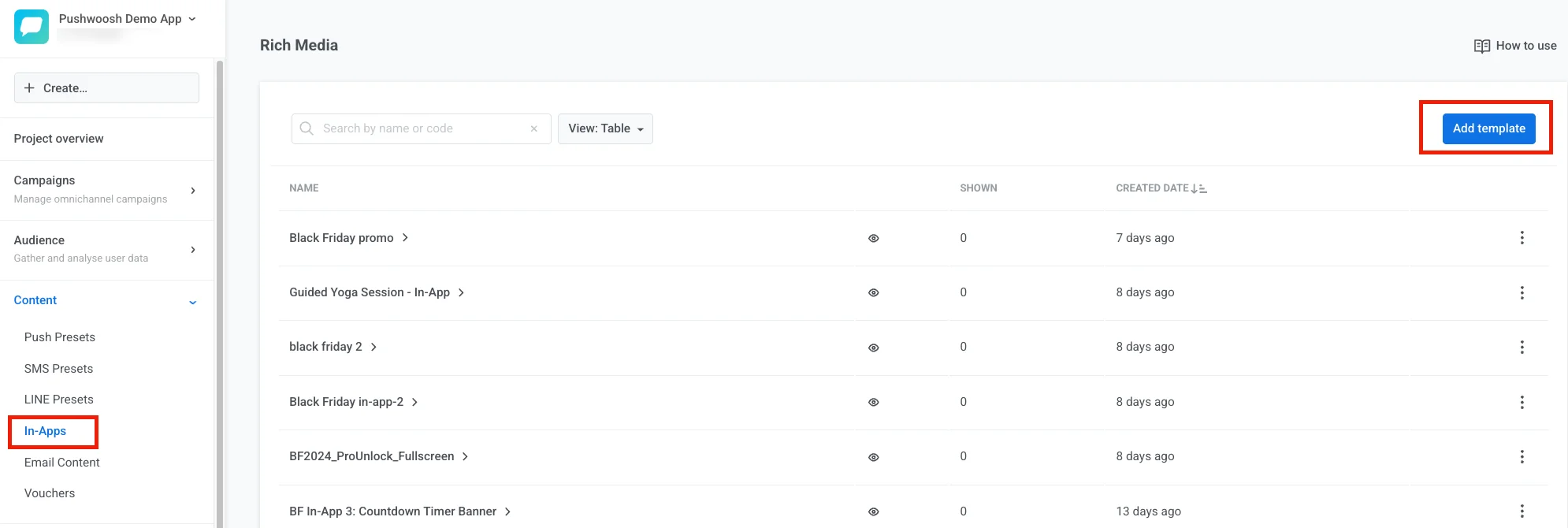Click the Add template button
This screenshot has width=1568, height=528.
1488,128
